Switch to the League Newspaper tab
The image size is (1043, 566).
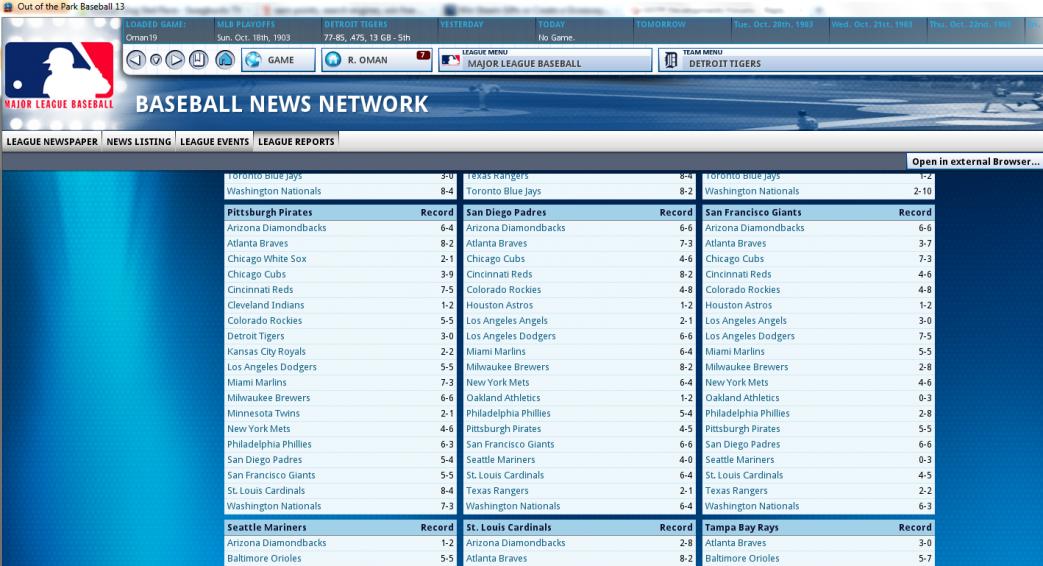(x=52, y=142)
